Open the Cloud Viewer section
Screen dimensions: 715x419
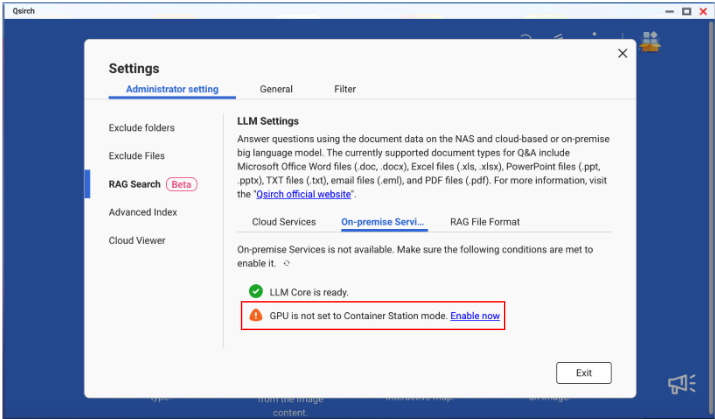pyautogui.click(x=137, y=240)
